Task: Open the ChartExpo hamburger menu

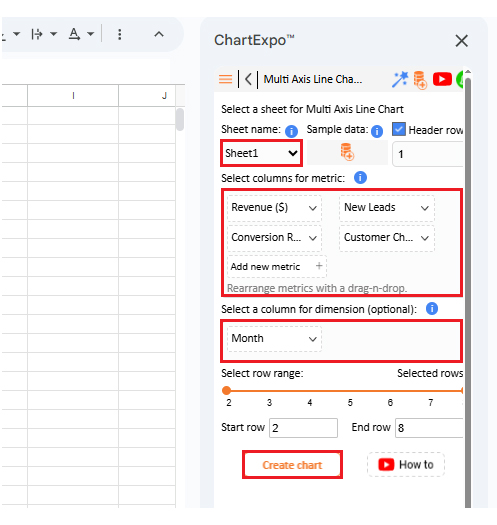Action: [x=225, y=79]
